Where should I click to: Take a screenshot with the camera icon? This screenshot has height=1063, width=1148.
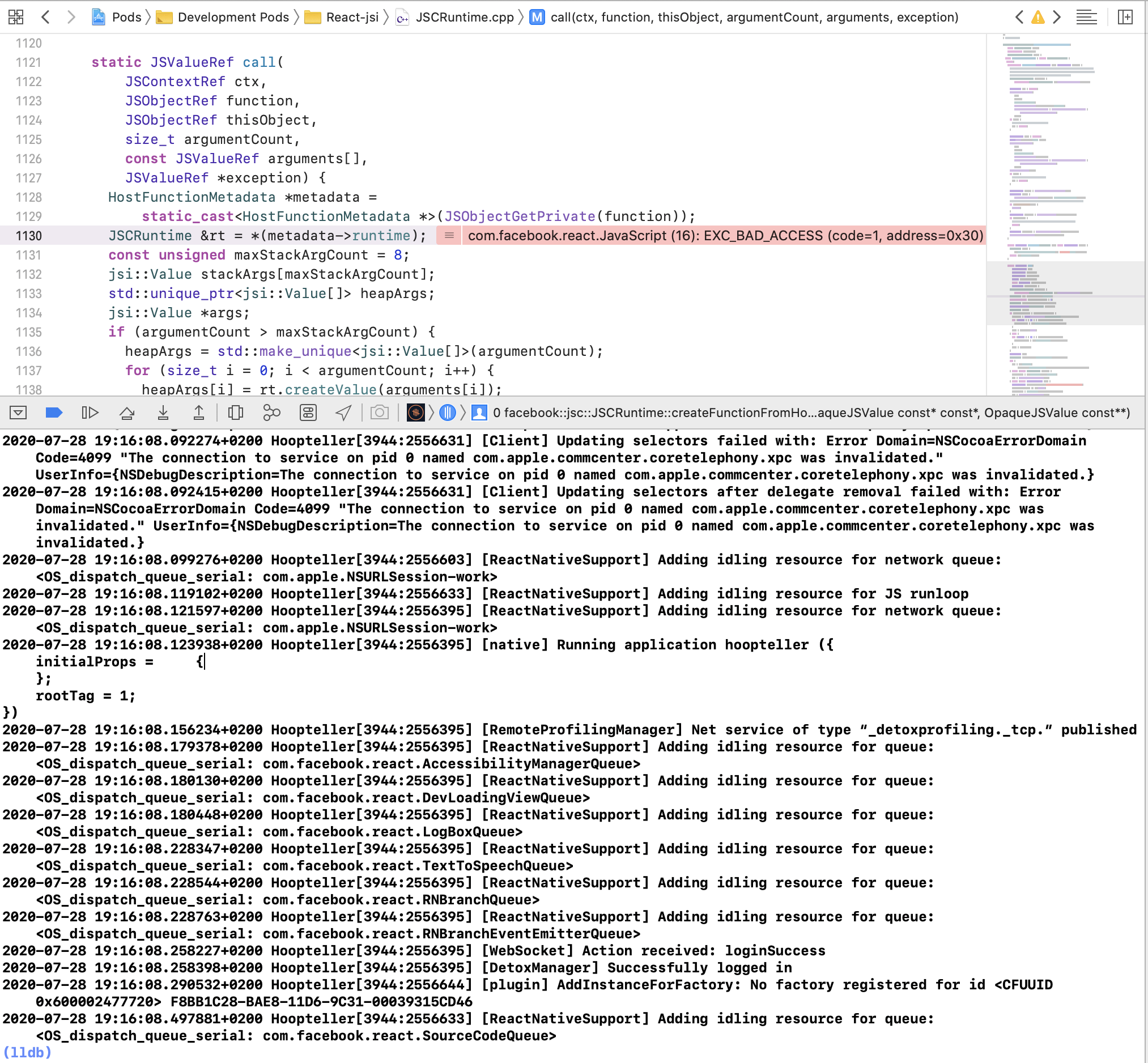(x=380, y=413)
